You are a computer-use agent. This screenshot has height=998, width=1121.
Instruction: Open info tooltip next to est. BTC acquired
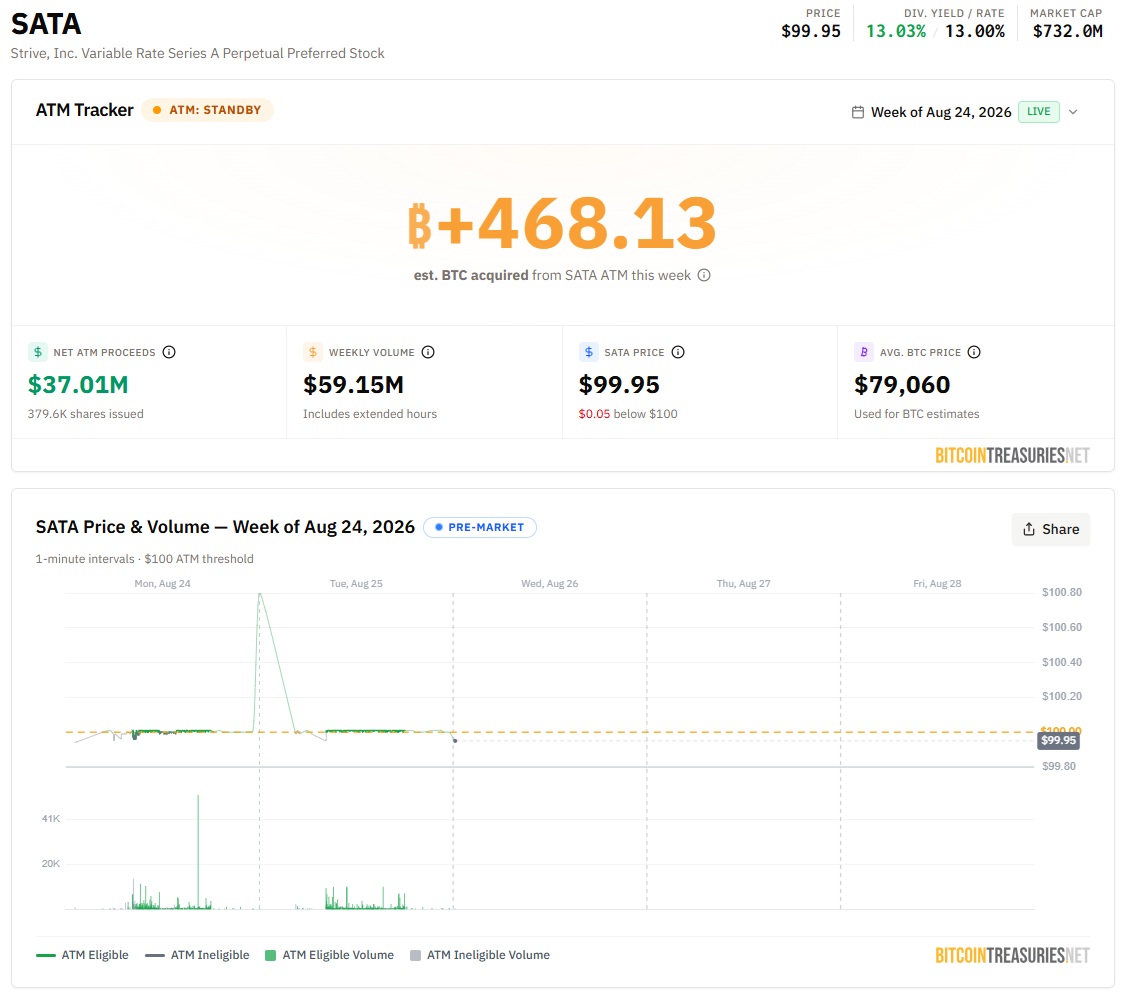(704, 275)
